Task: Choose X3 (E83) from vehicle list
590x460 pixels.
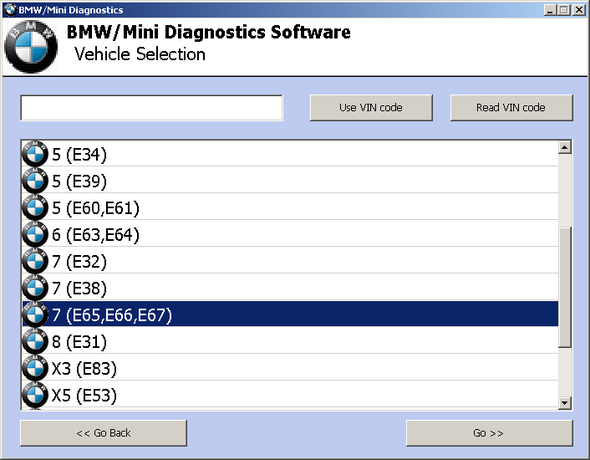Action: (x=290, y=367)
